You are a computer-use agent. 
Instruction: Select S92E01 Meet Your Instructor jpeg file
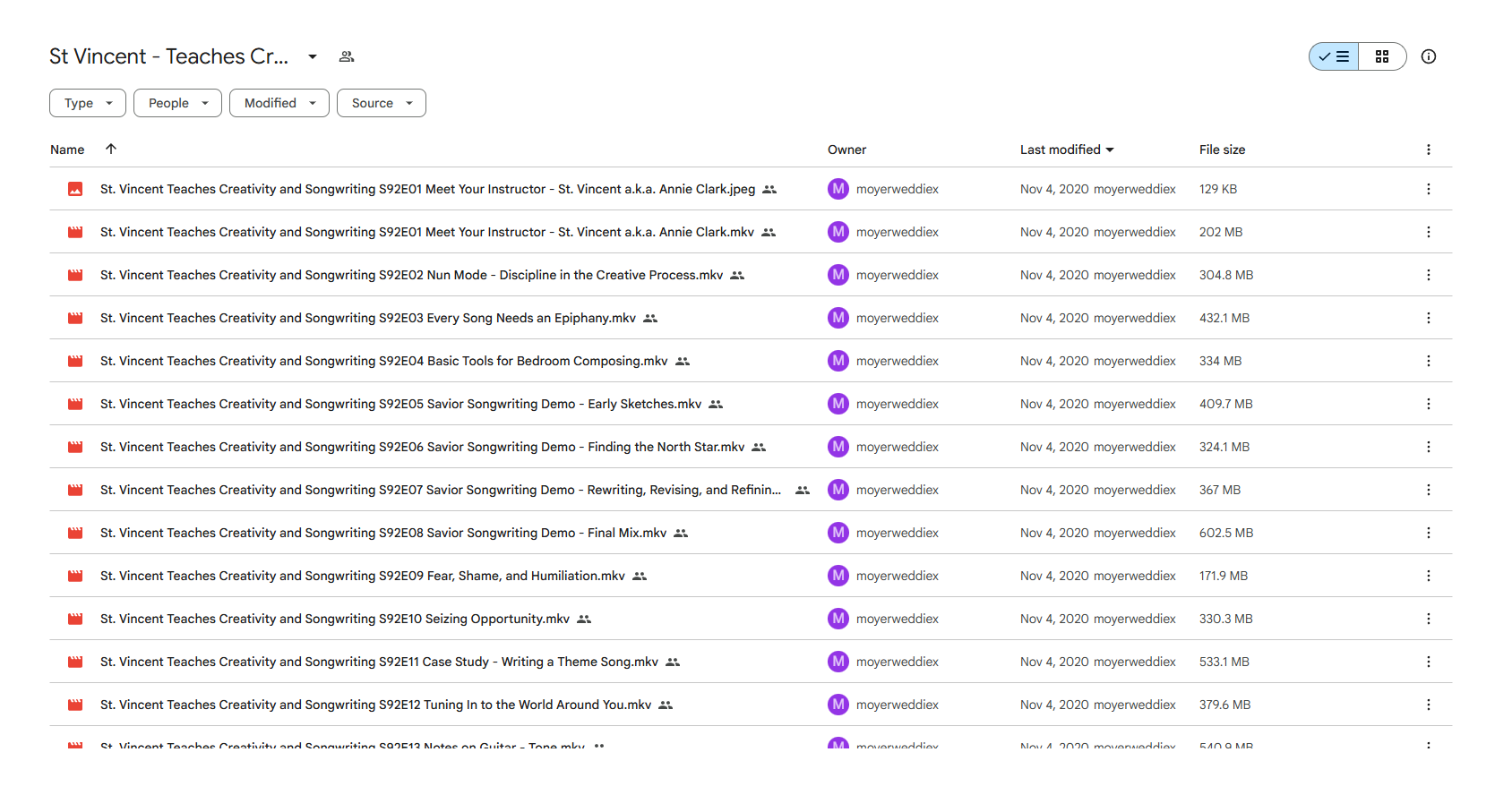[x=751, y=189]
